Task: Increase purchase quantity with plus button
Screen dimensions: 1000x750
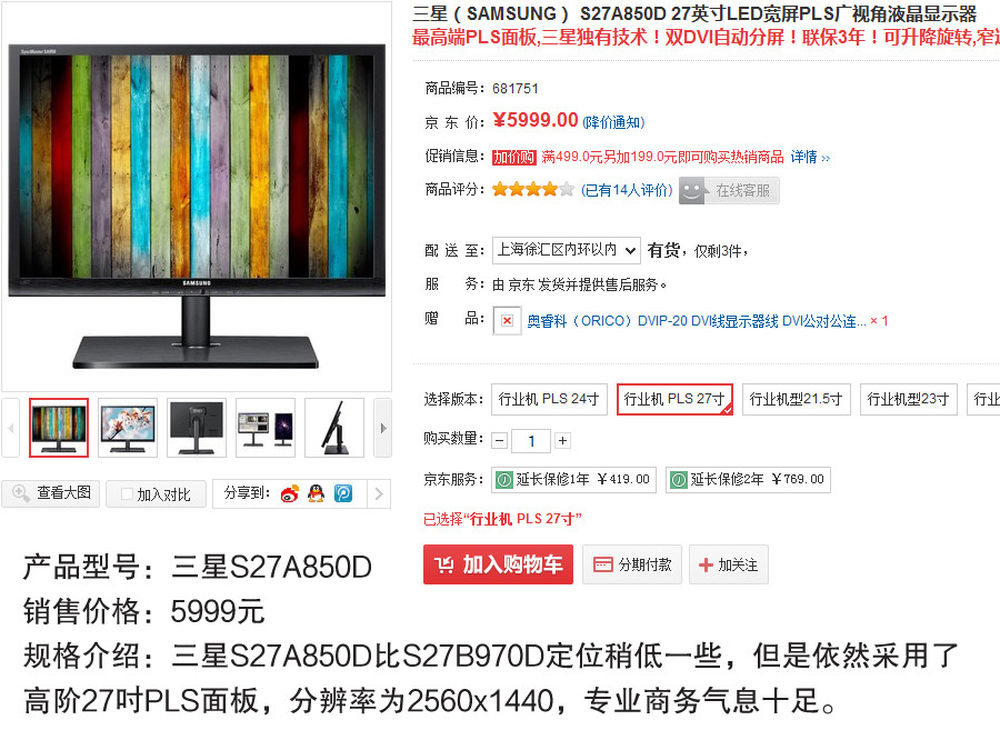Action: click(562, 441)
